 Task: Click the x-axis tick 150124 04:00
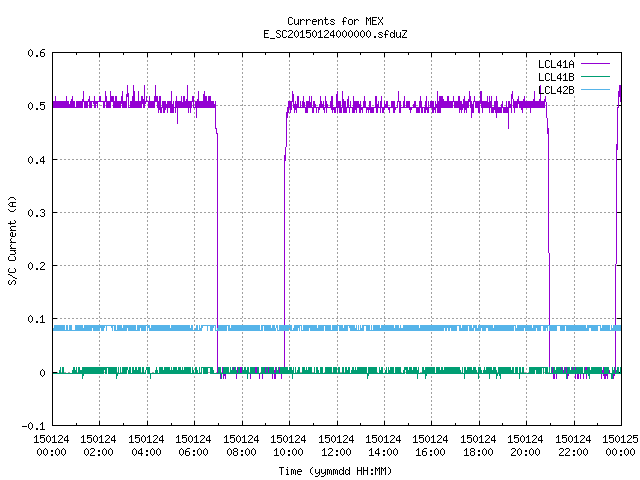pos(146,446)
